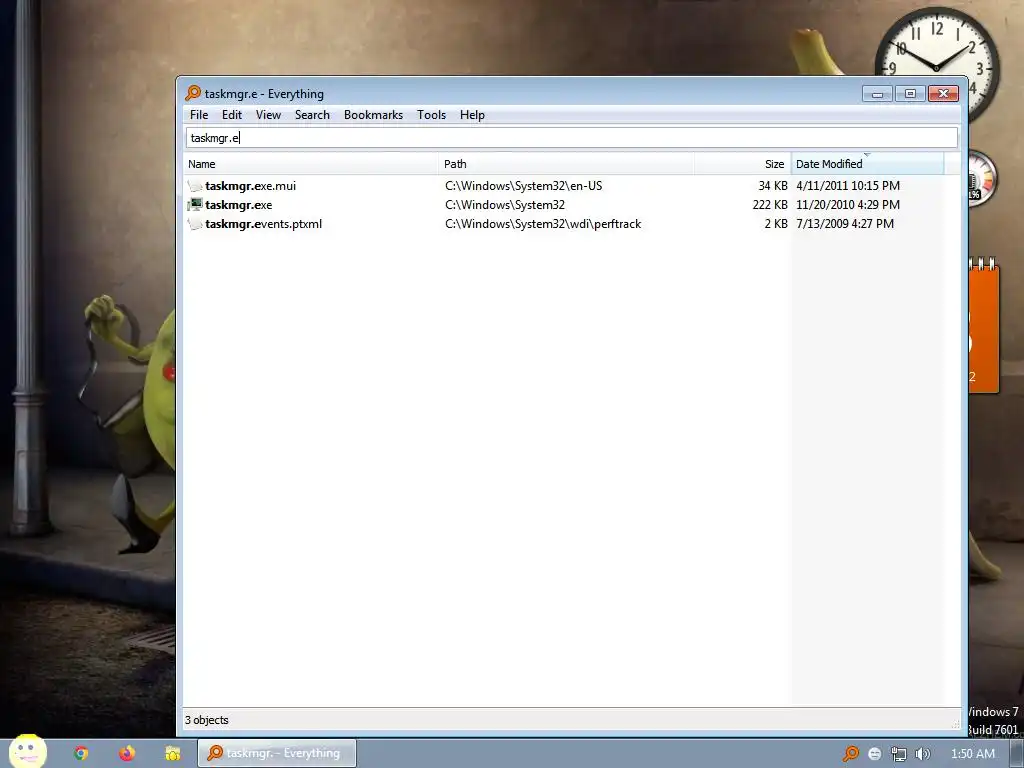This screenshot has height=768, width=1024.
Task: Open the Bookmarks menu
Action: coord(374,115)
